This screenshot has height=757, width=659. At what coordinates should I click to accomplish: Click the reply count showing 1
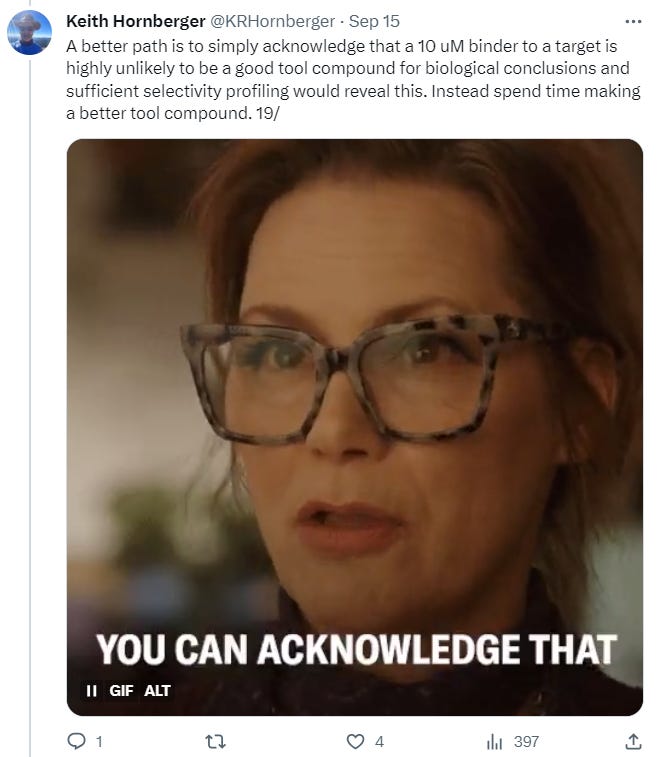(99, 742)
